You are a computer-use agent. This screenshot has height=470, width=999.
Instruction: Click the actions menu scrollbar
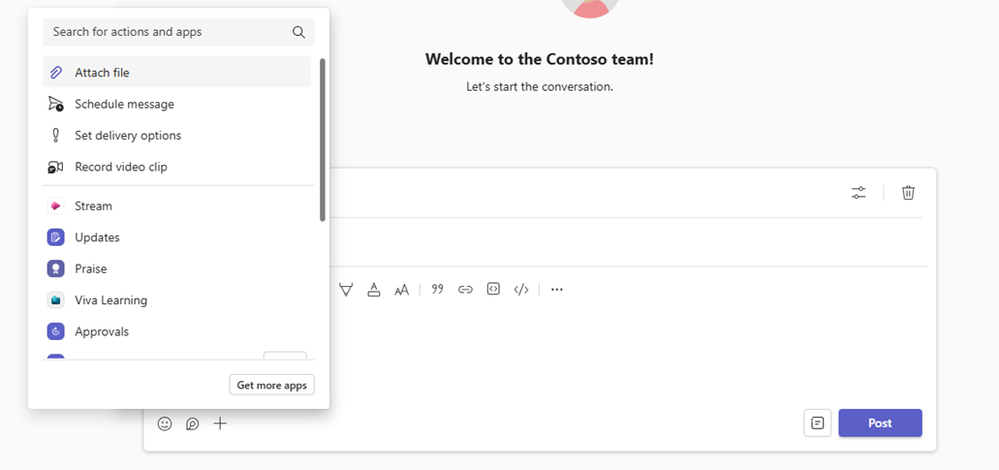click(322, 140)
